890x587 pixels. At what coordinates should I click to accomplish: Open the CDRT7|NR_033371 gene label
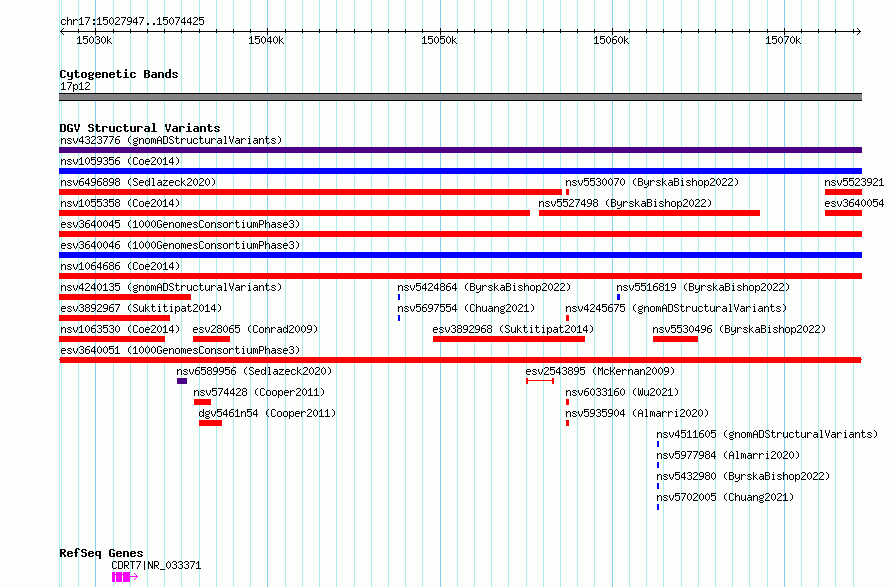point(156,565)
